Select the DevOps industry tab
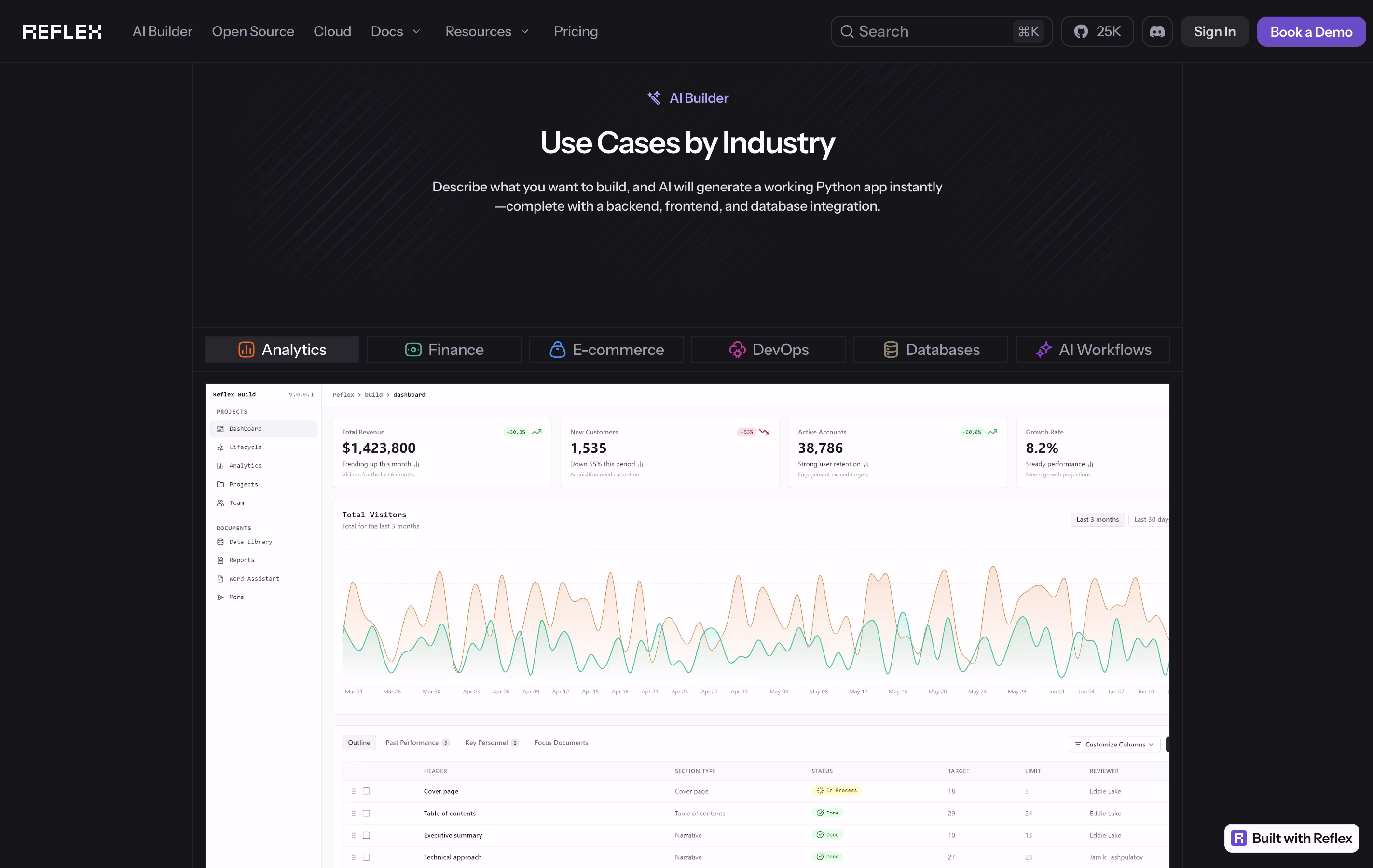 pyautogui.click(x=768, y=349)
